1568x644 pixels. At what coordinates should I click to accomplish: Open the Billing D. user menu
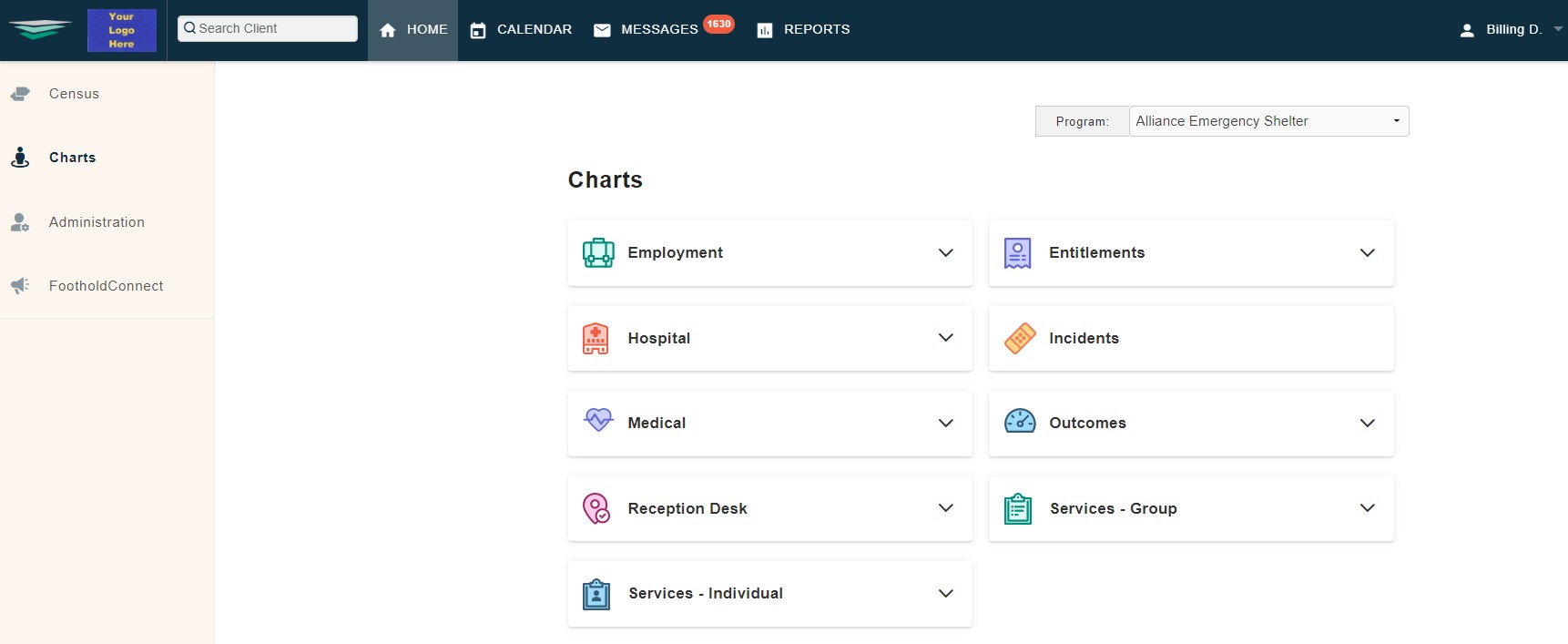(x=1512, y=30)
